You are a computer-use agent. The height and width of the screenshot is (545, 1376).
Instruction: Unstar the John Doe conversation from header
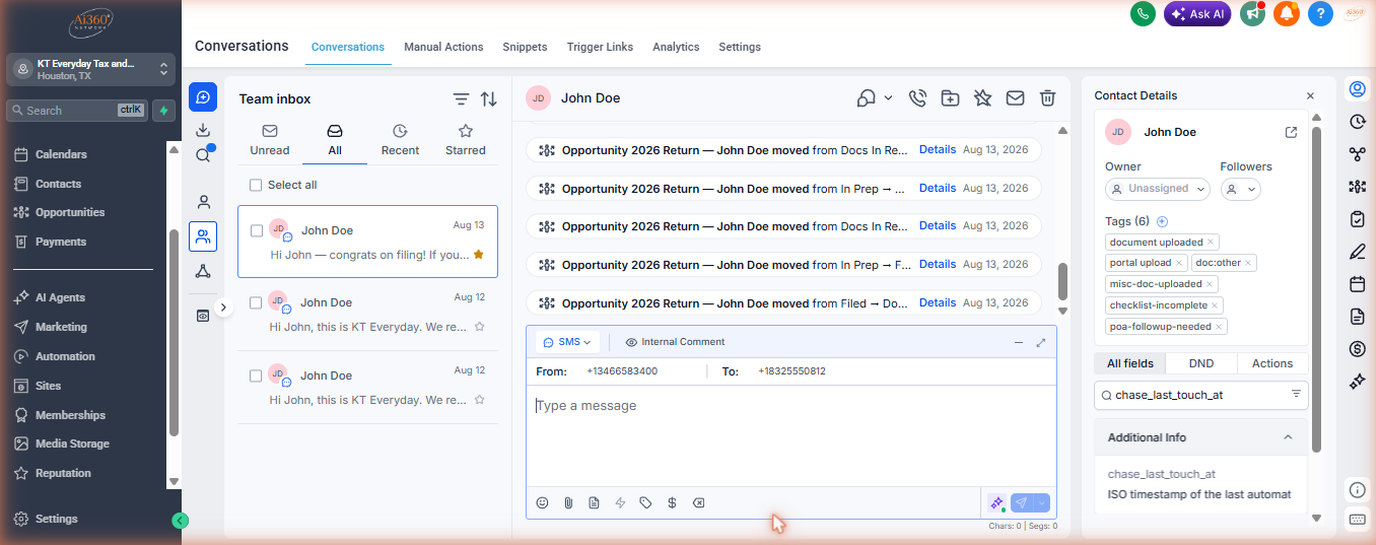(983, 98)
